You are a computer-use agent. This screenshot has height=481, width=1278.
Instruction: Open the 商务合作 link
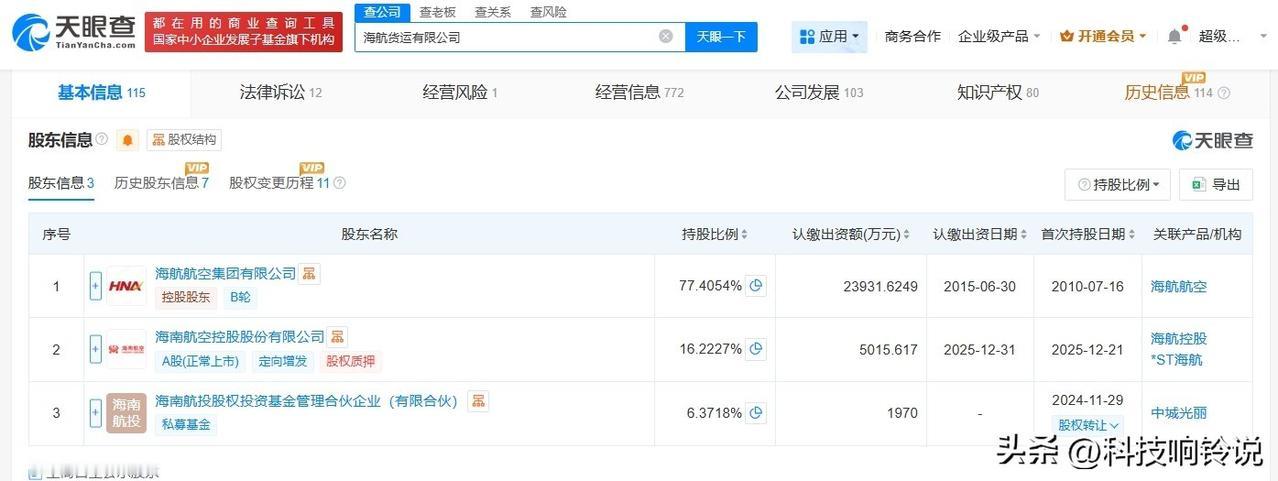[x=913, y=36]
